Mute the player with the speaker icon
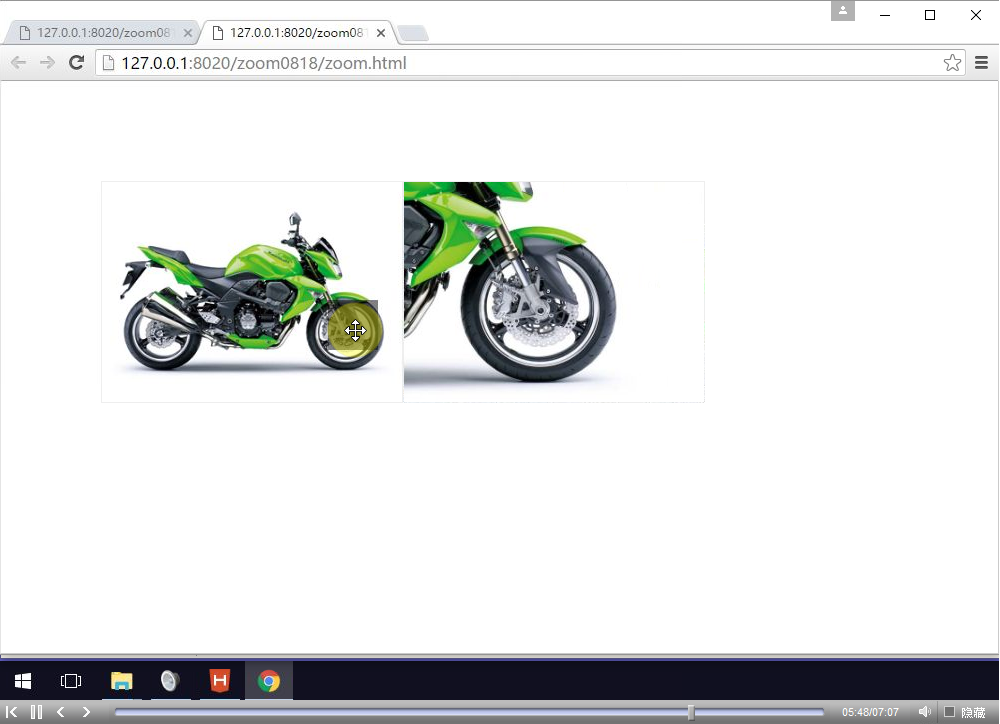The height and width of the screenshot is (724, 1000). (925, 712)
